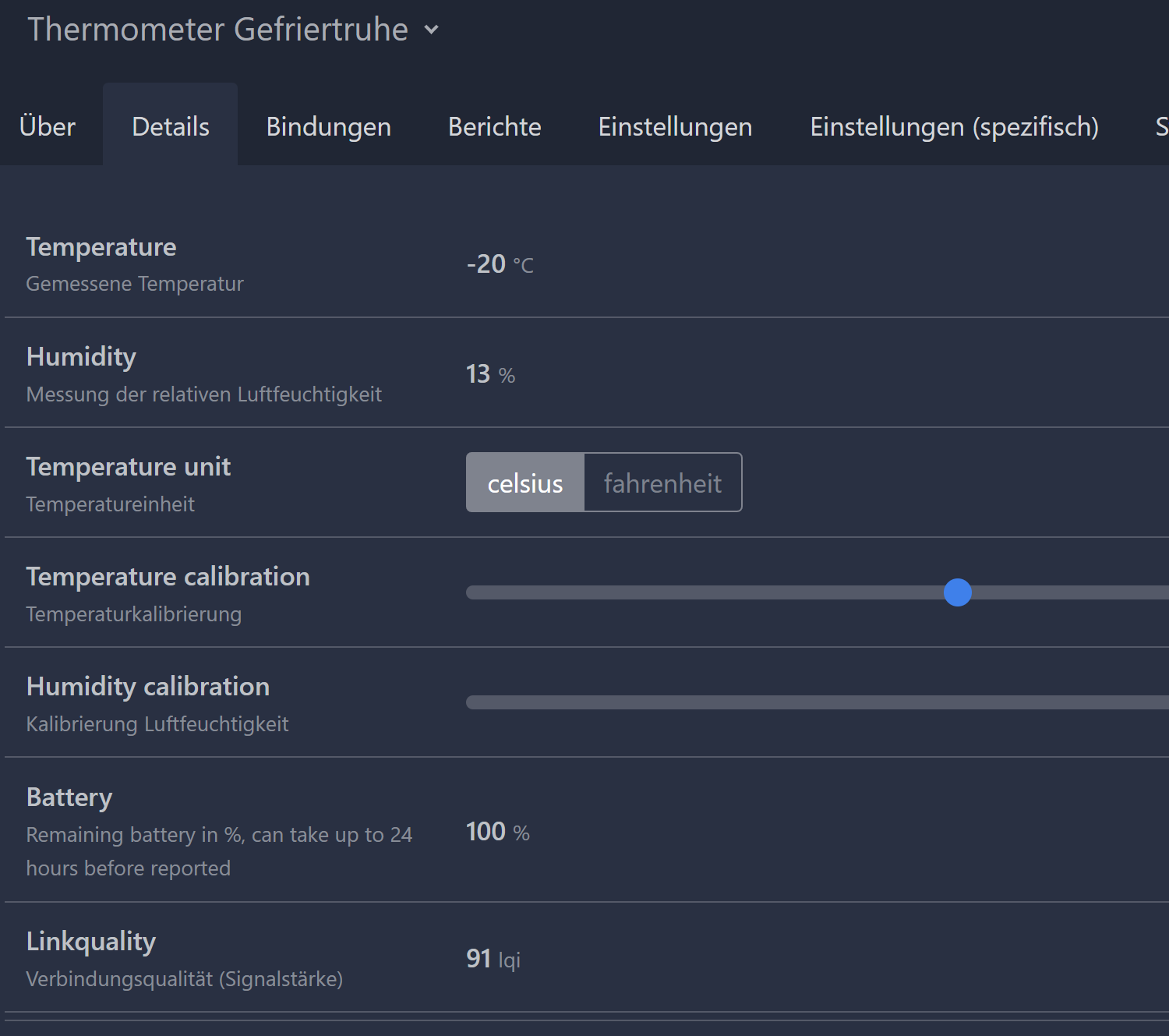Click the partially visible tab at right edge
This screenshot has width=1169, height=1036.
pos(1160,126)
